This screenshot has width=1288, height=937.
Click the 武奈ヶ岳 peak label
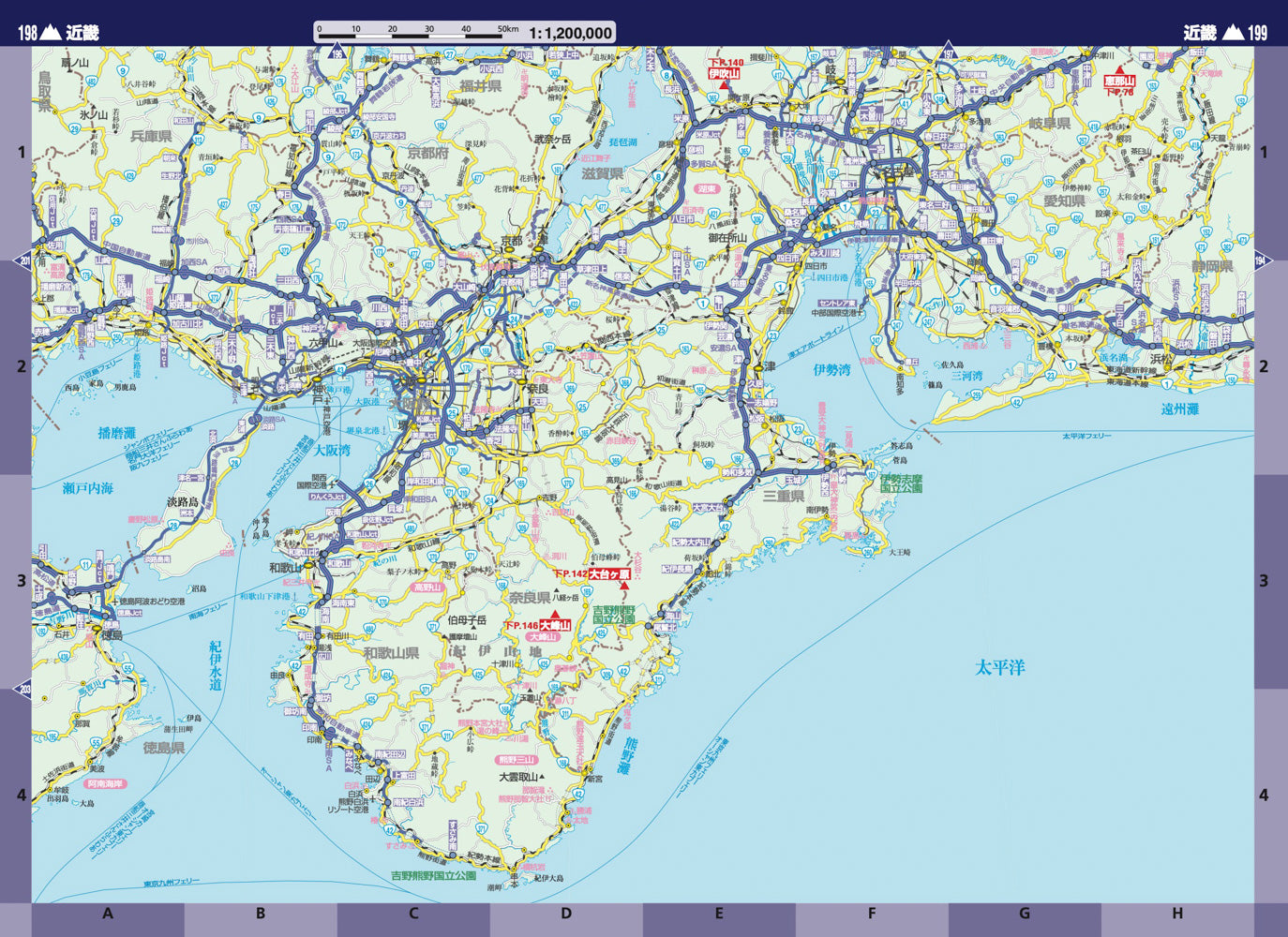point(552,139)
